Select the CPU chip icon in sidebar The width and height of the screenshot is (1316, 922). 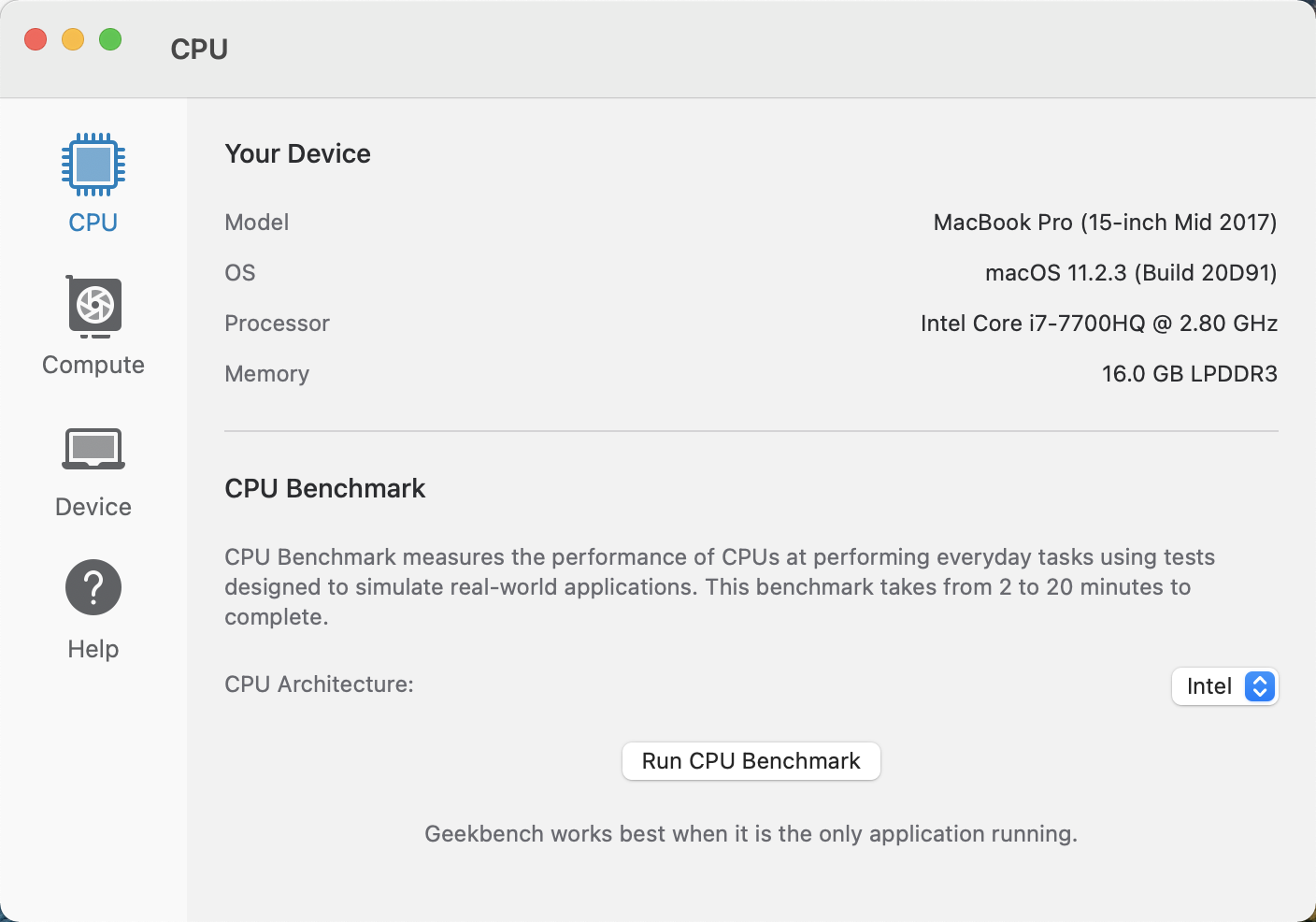[x=93, y=165]
